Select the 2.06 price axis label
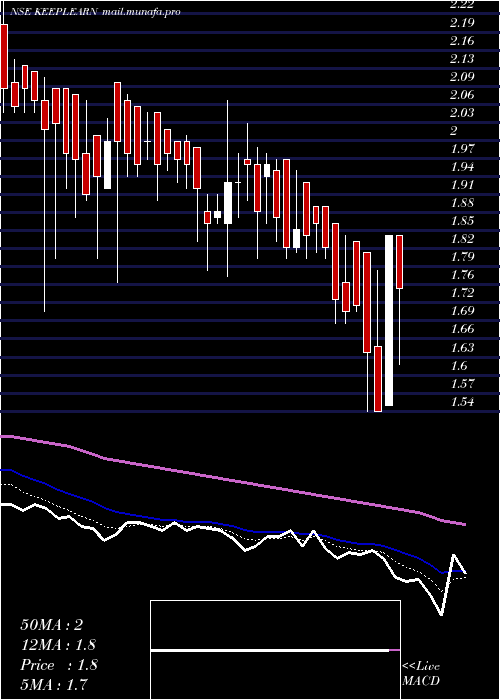Screen dimensions: 500x700 tap(462, 95)
